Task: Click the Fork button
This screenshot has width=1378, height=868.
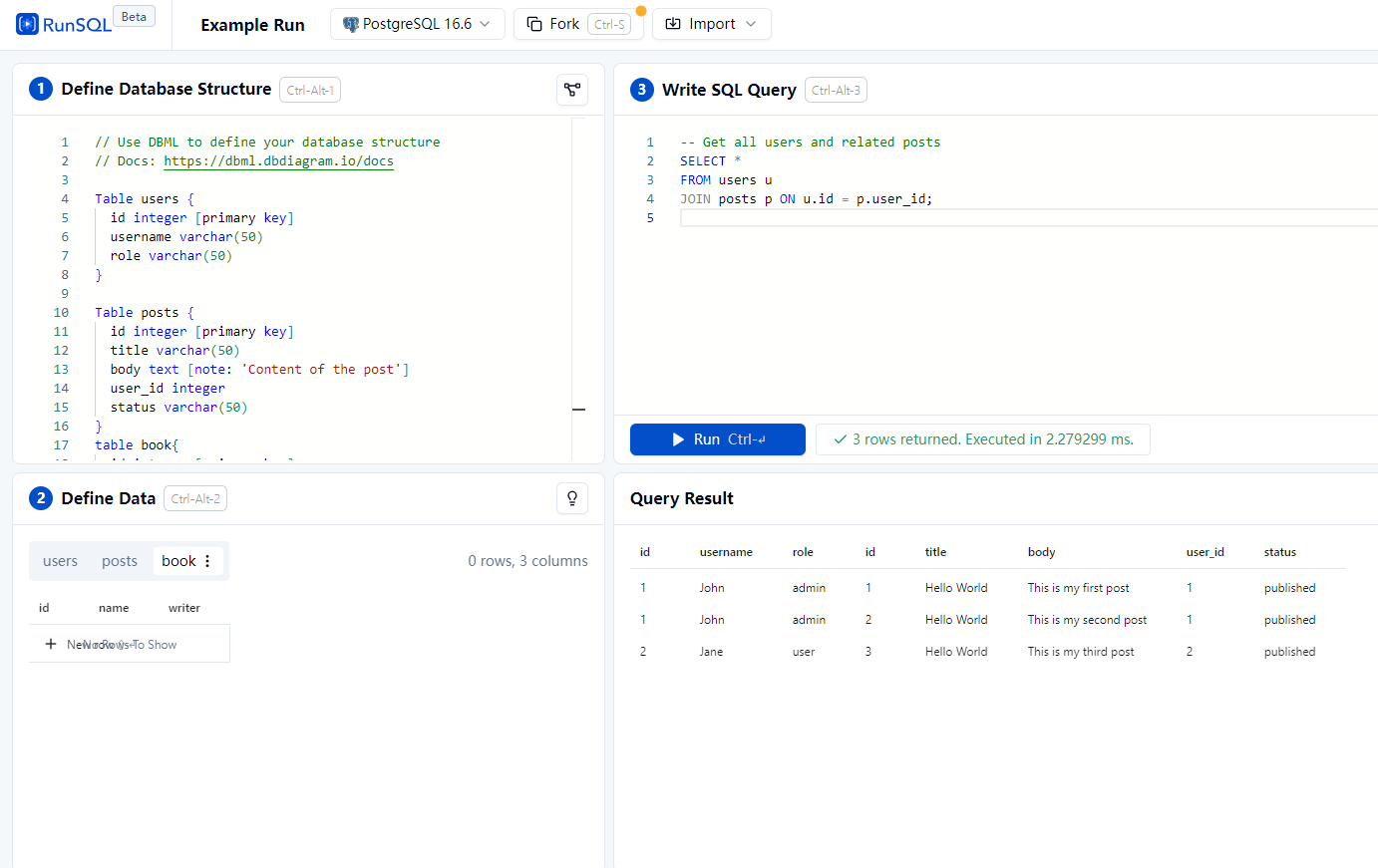Action: pyautogui.click(x=578, y=24)
